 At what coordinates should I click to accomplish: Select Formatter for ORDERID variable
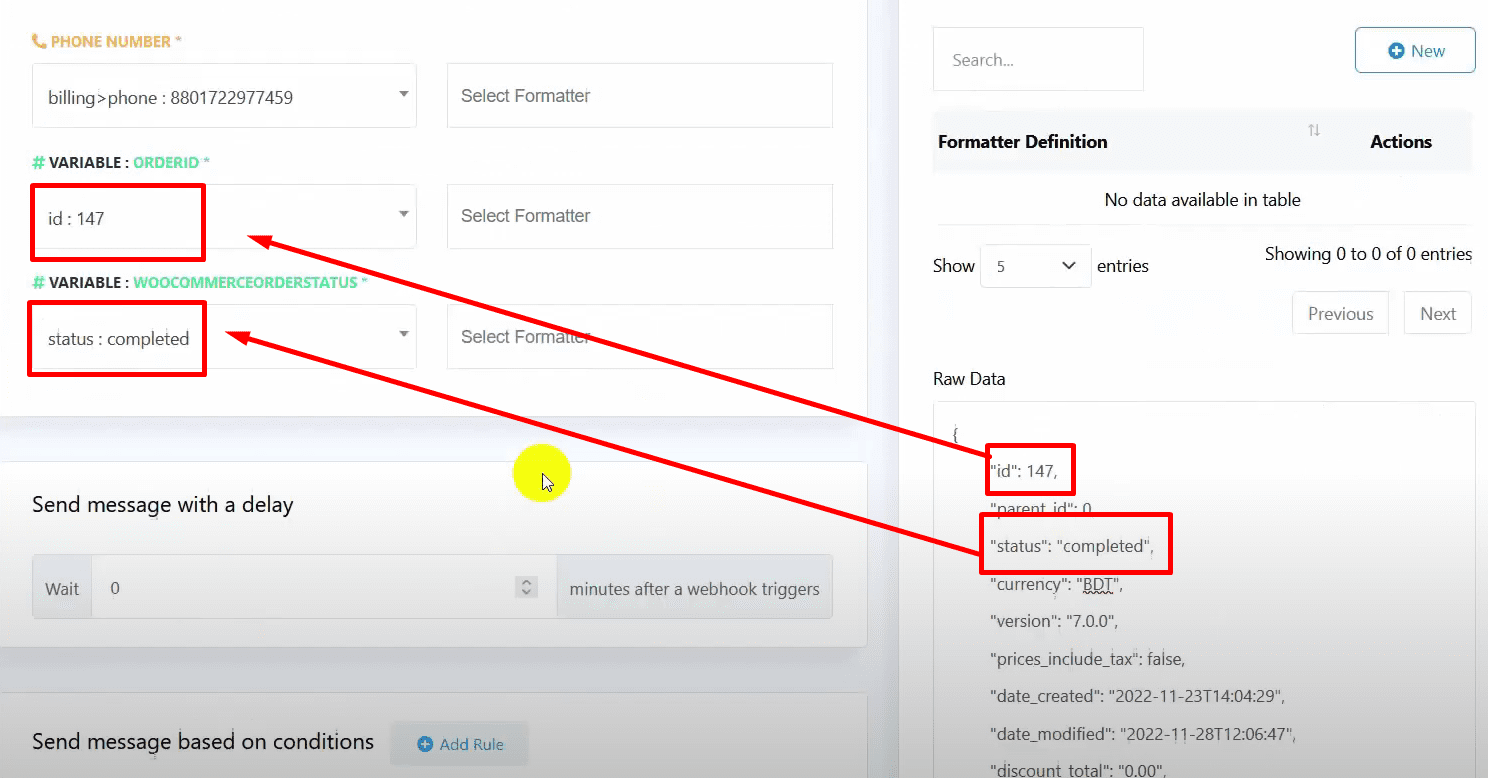pos(639,216)
